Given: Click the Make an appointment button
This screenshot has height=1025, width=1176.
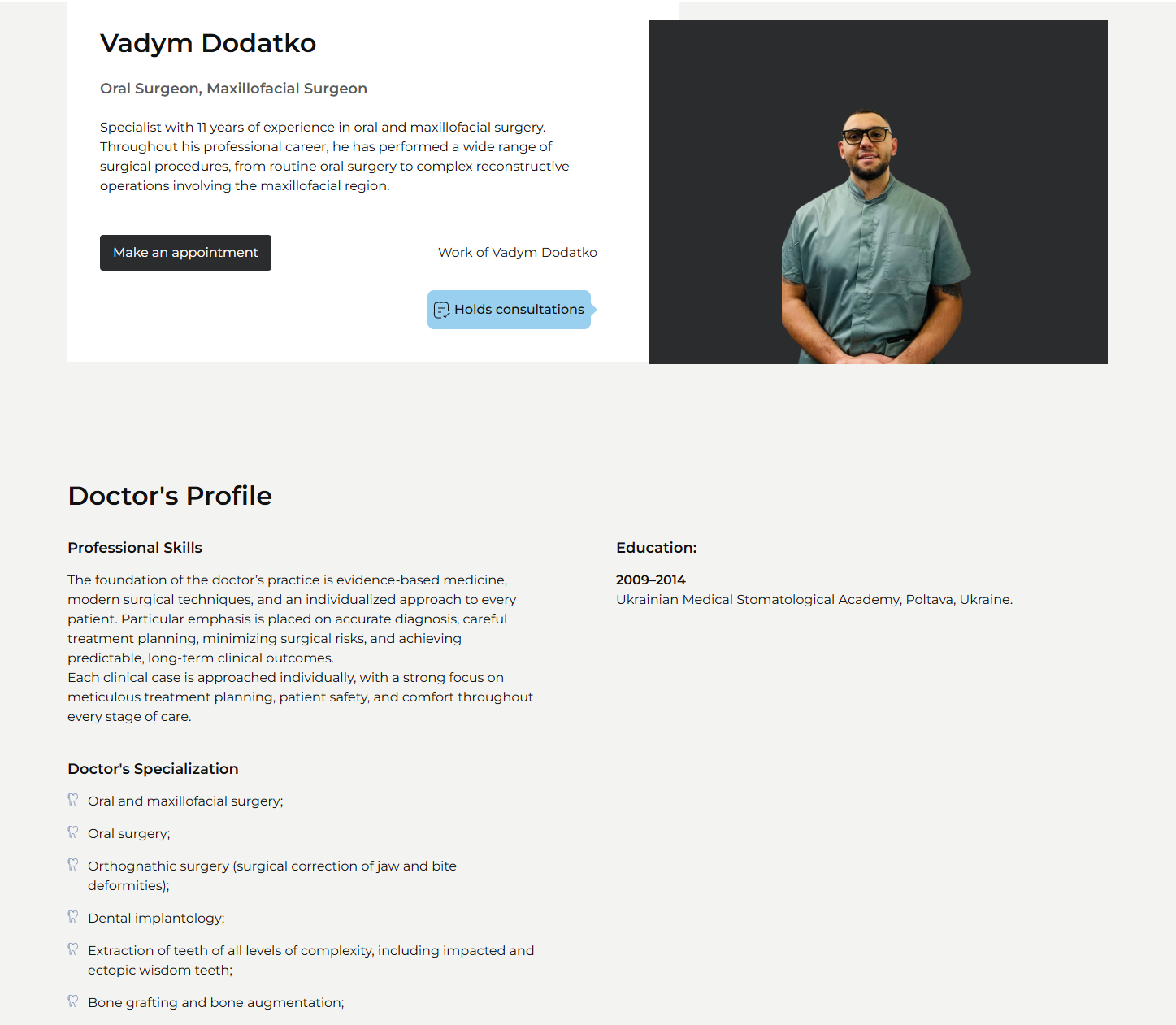Looking at the screenshot, I should pos(185,253).
